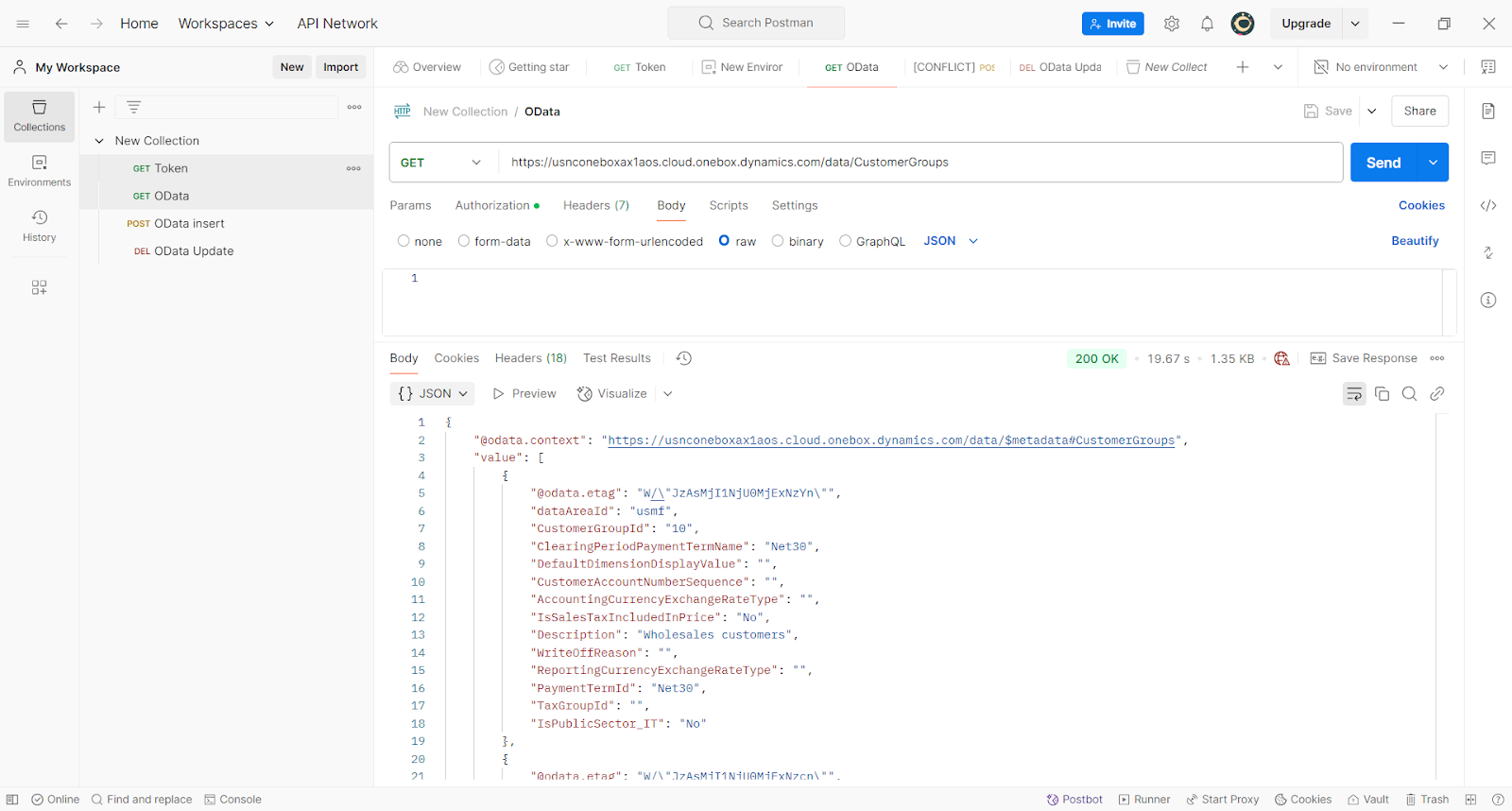Open the settings gear icon

[1172, 24]
